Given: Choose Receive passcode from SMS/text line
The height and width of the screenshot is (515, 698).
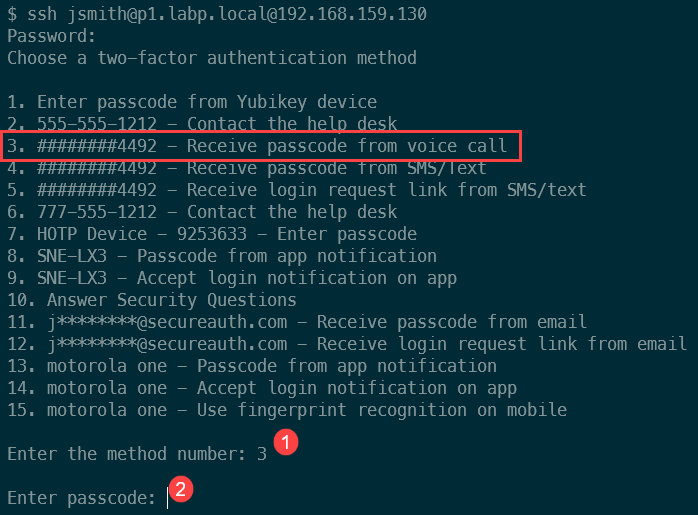Looking at the screenshot, I should pos(247,168).
